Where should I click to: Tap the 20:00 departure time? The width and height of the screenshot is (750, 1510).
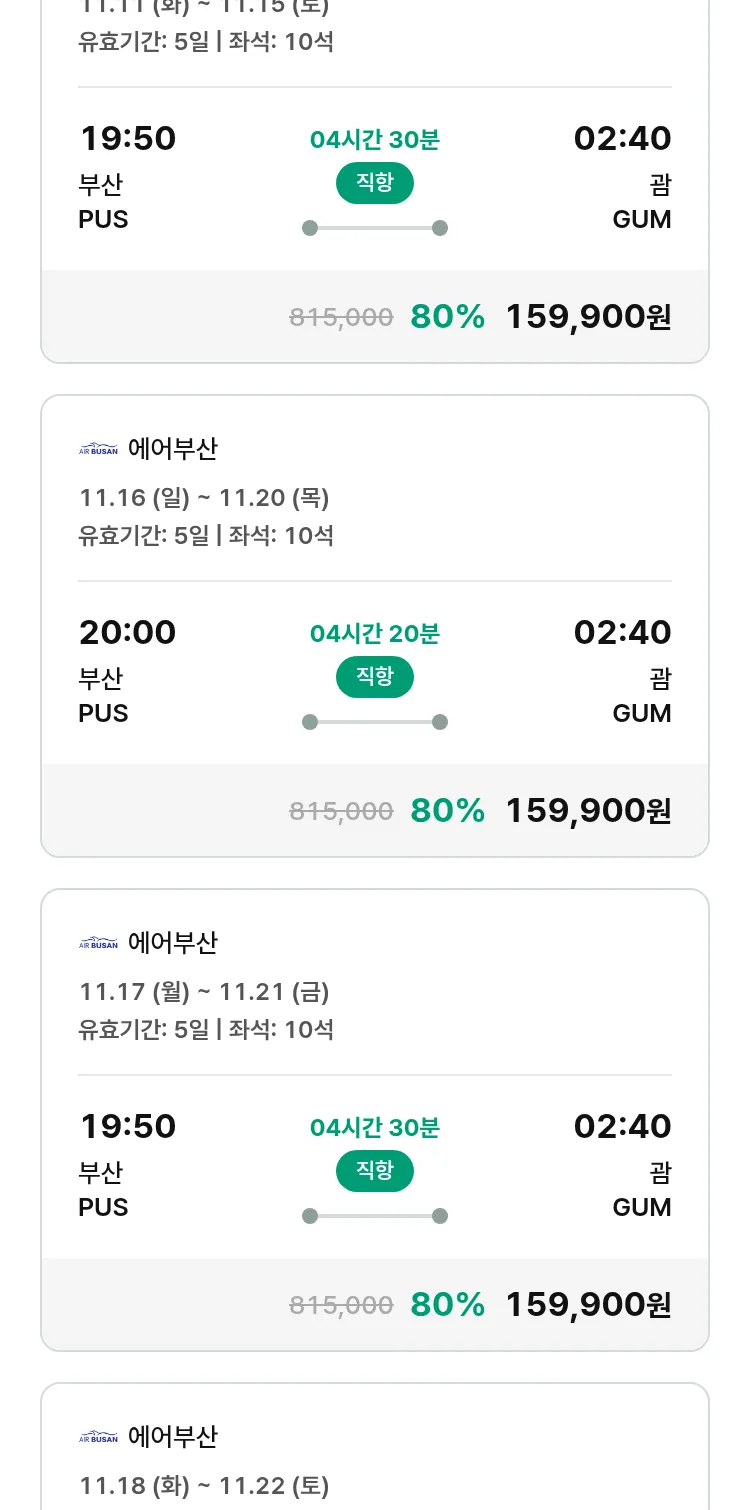(127, 632)
